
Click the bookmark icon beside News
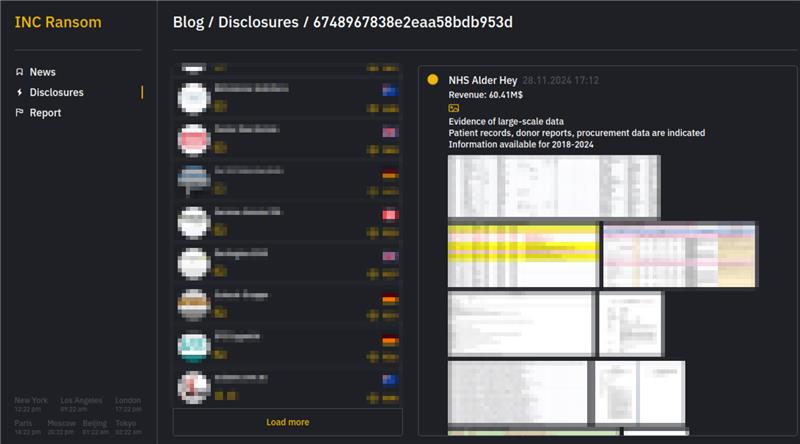coord(19,72)
